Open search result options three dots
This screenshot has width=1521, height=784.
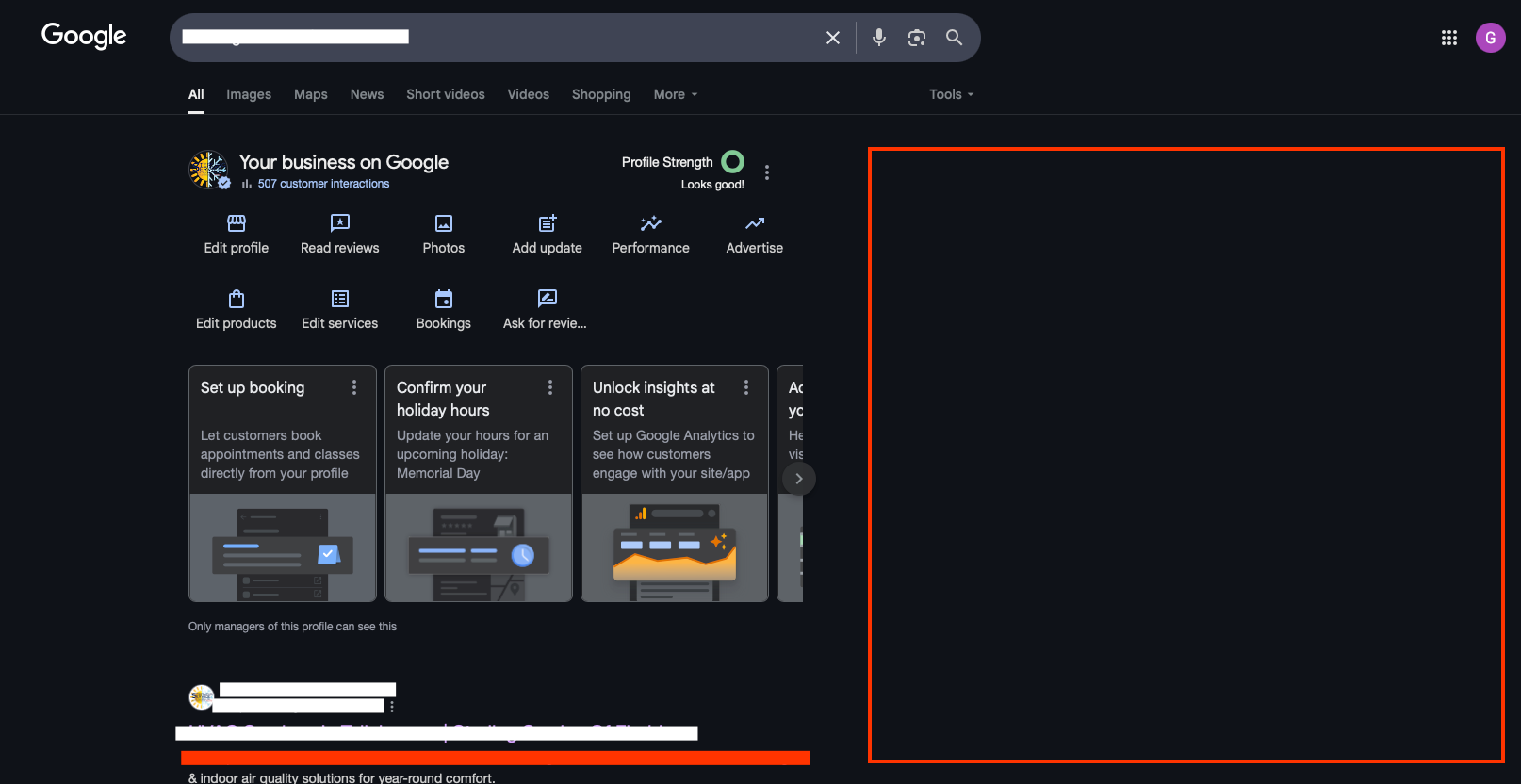392,707
